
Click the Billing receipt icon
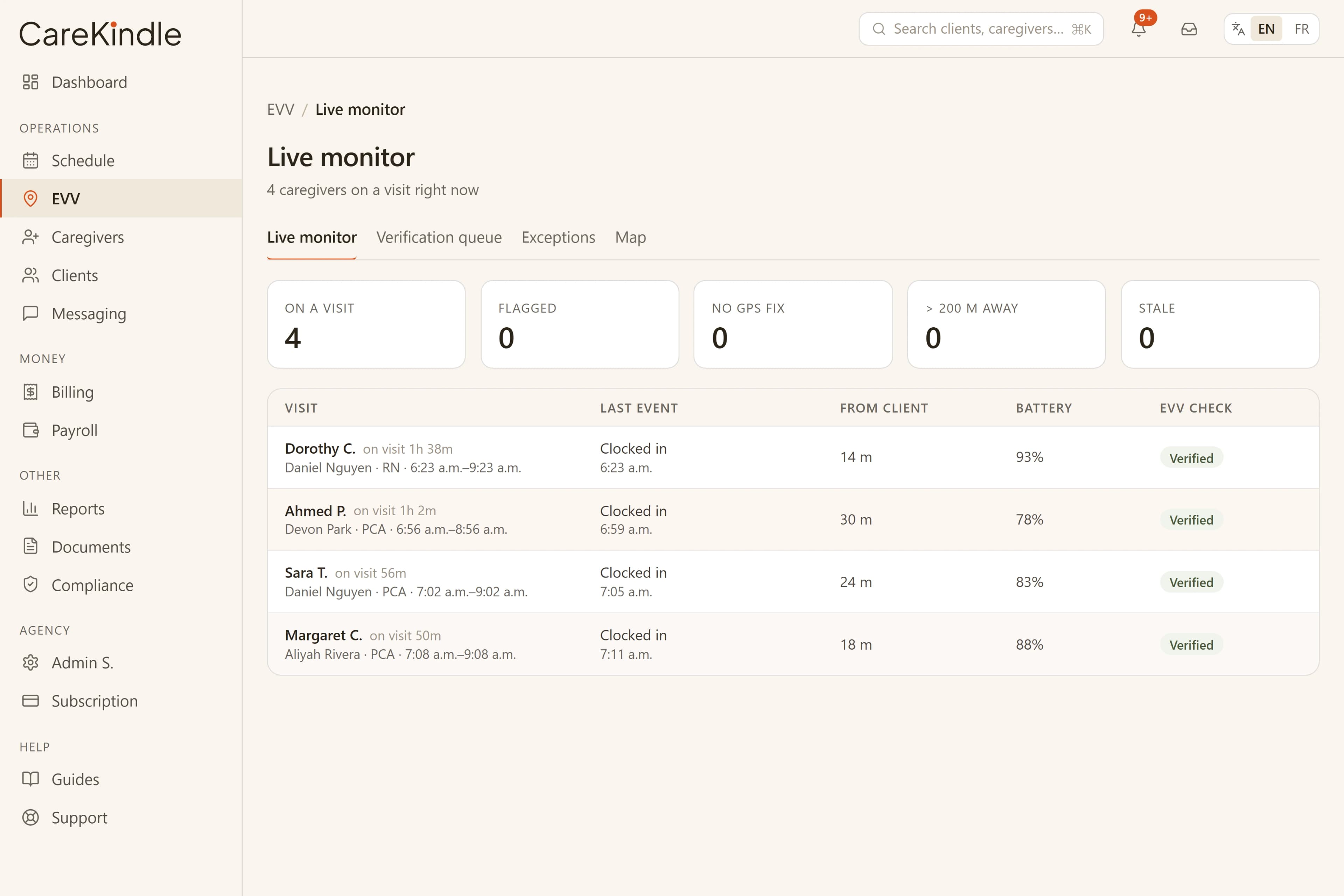click(x=30, y=392)
